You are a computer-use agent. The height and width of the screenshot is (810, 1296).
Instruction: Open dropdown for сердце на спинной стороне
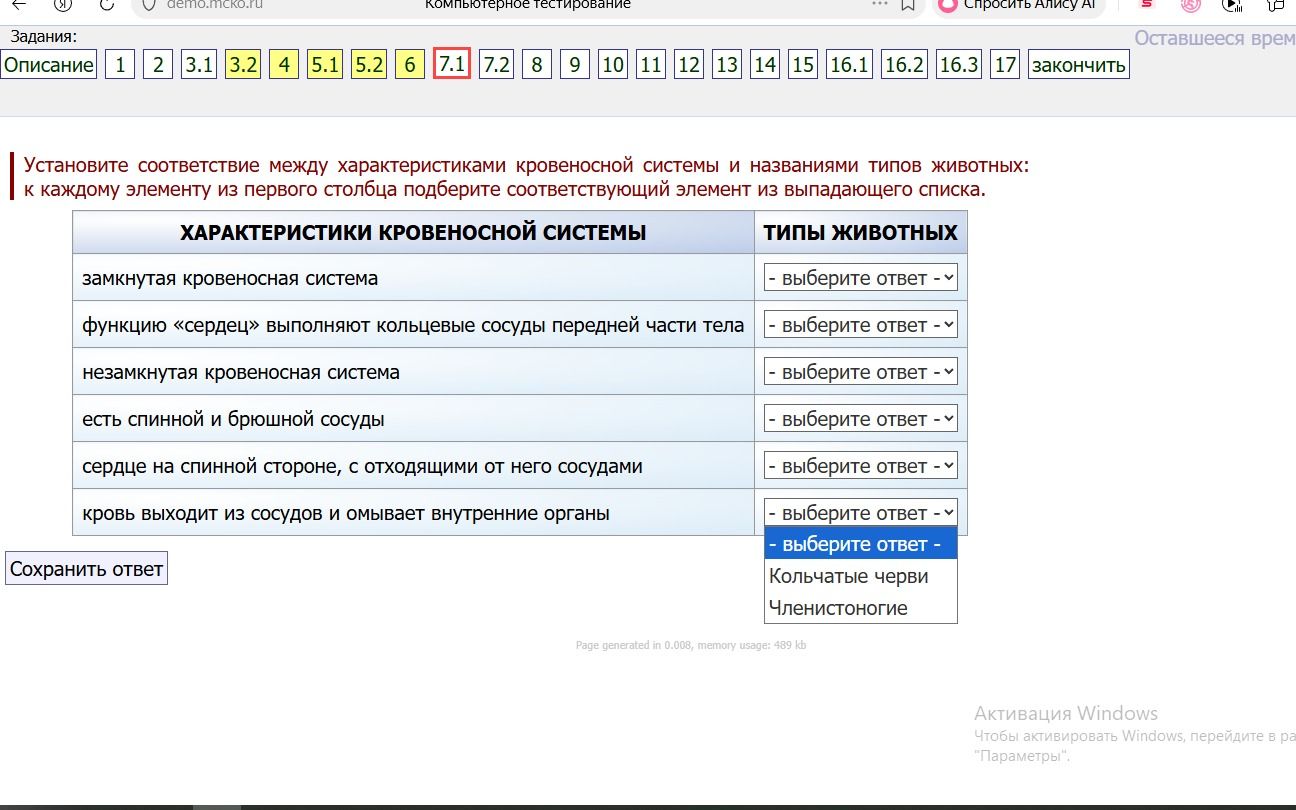tap(861, 466)
